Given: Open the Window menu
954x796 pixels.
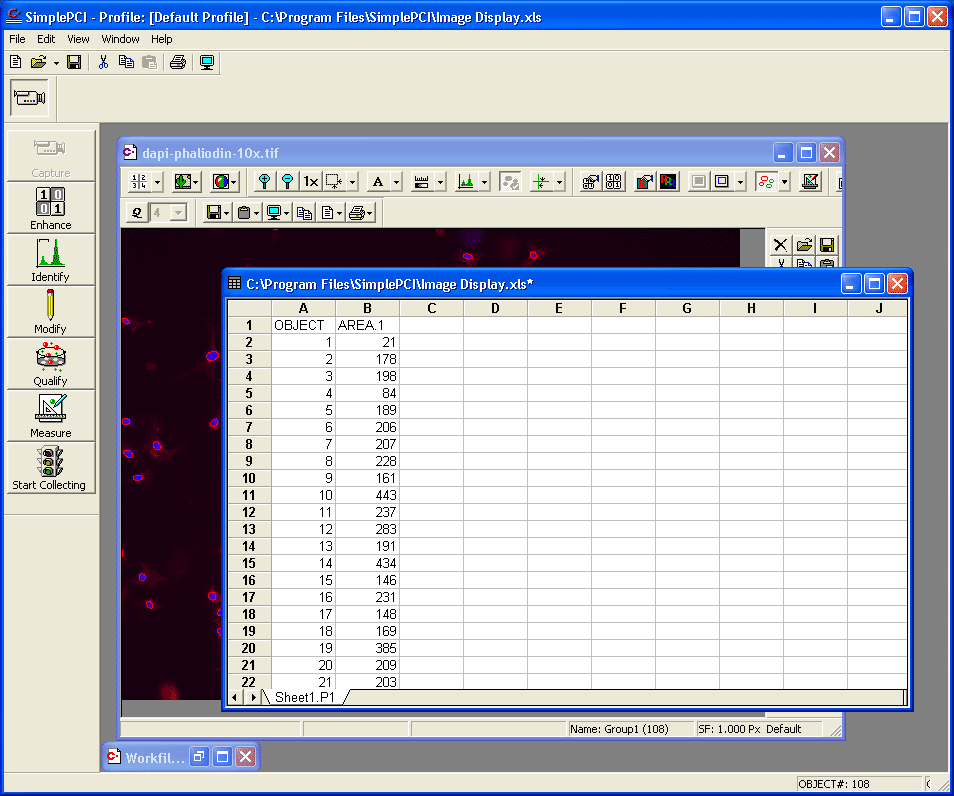Looking at the screenshot, I should 120,39.
